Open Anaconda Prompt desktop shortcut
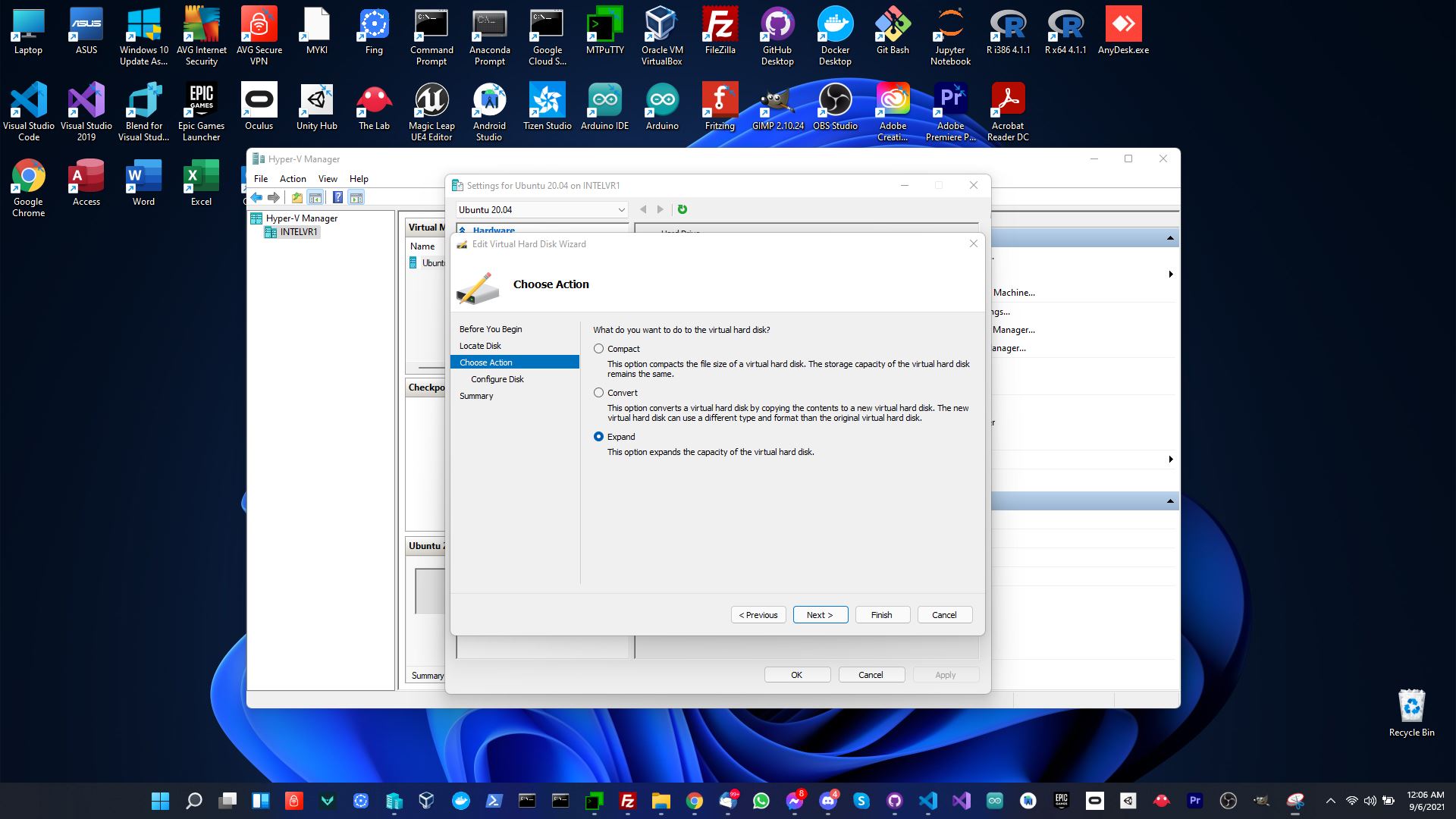The width and height of the screenshot is (1456, 819). pos(489,36)
